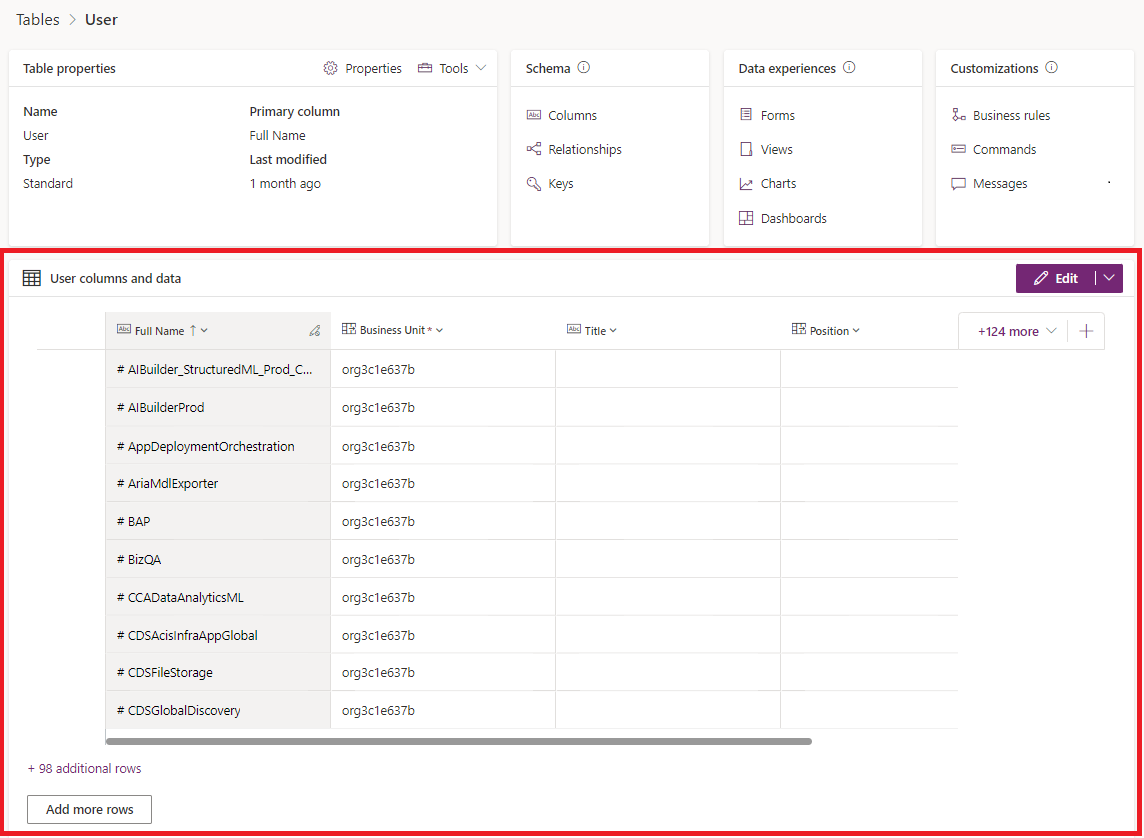The width and height of the screenshot is (1144, 838).
Task: Click the Add more rows button
Action: click(x=90, y=810)
